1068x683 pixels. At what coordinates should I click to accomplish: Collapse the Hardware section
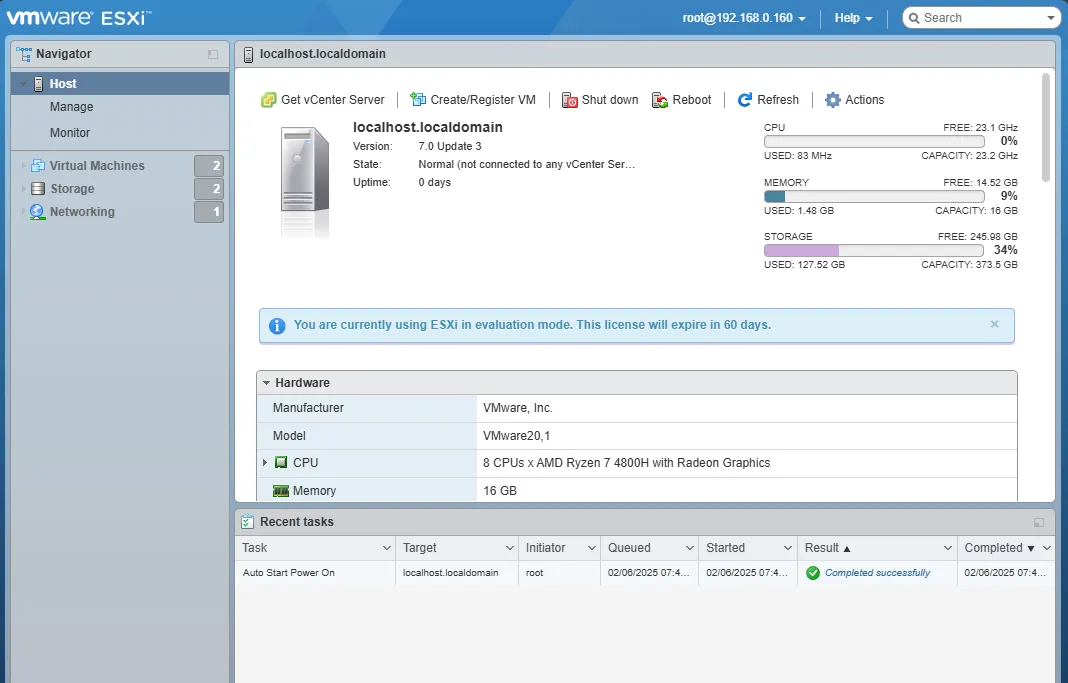[266, 383]
